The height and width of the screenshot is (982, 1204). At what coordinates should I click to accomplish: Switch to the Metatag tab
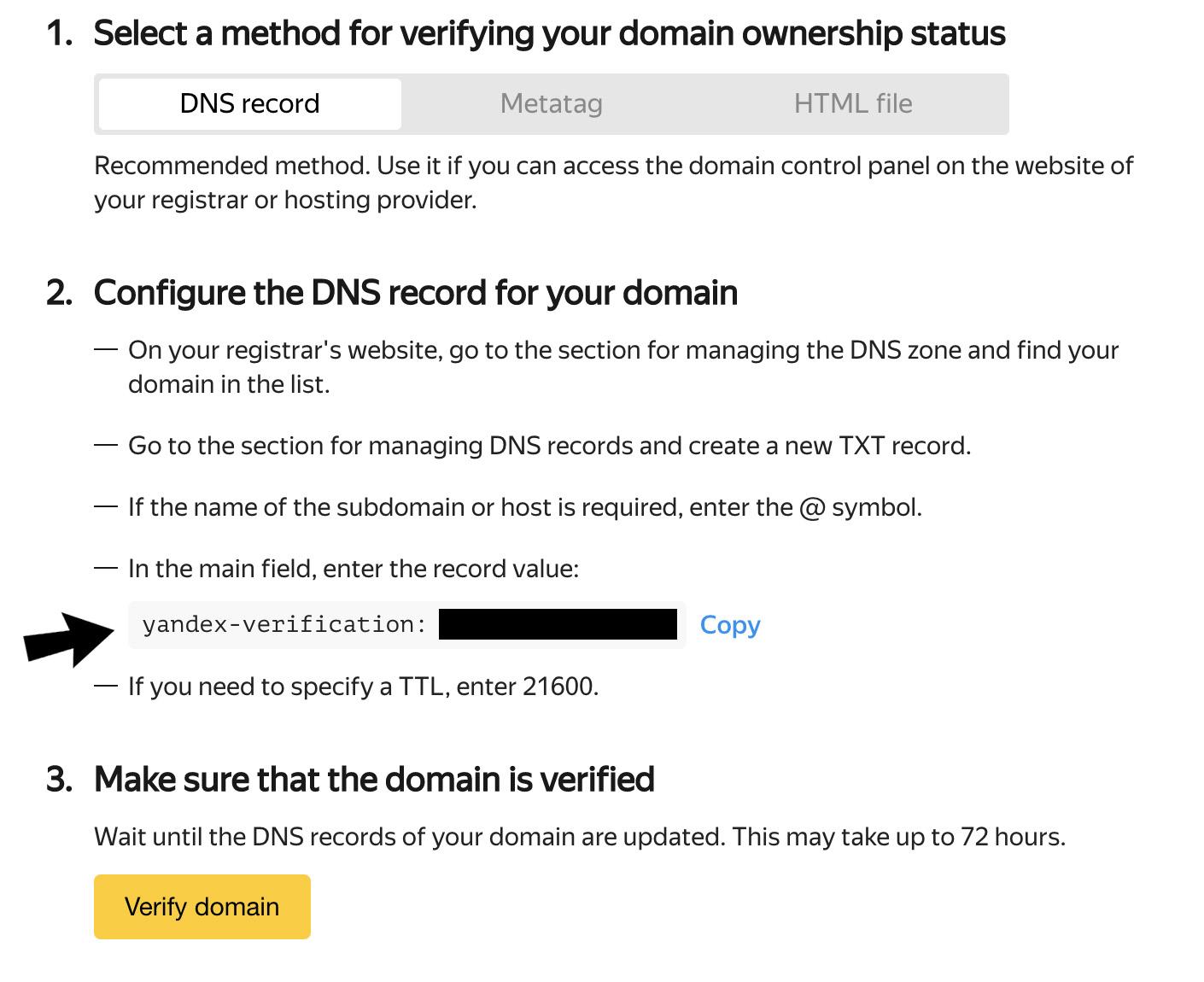[x=551, y=104]
